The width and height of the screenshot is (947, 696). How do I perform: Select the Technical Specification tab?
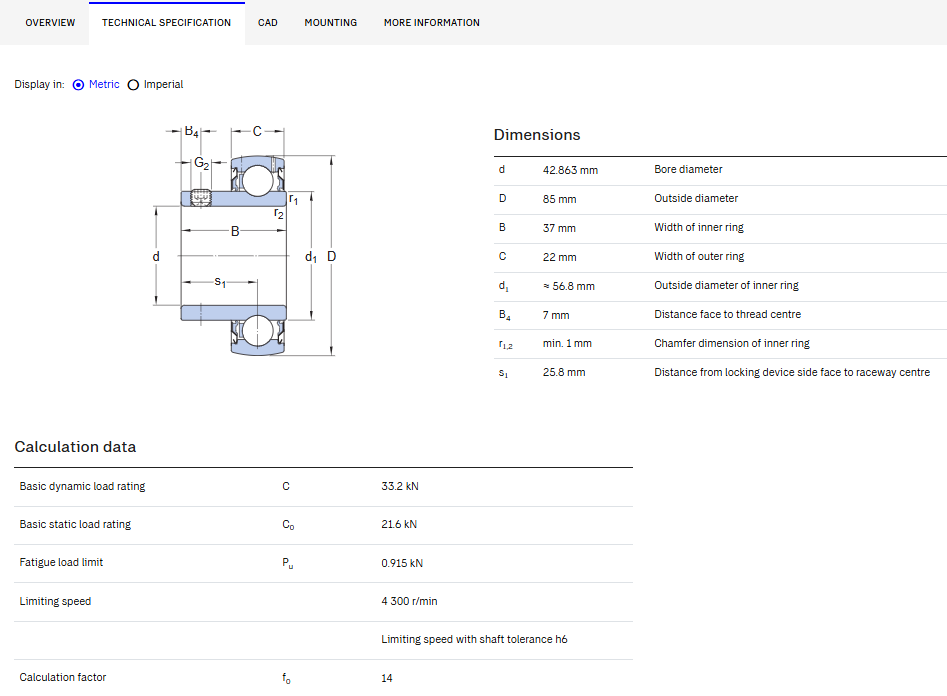pyautogui.click(x=167, y=23)
